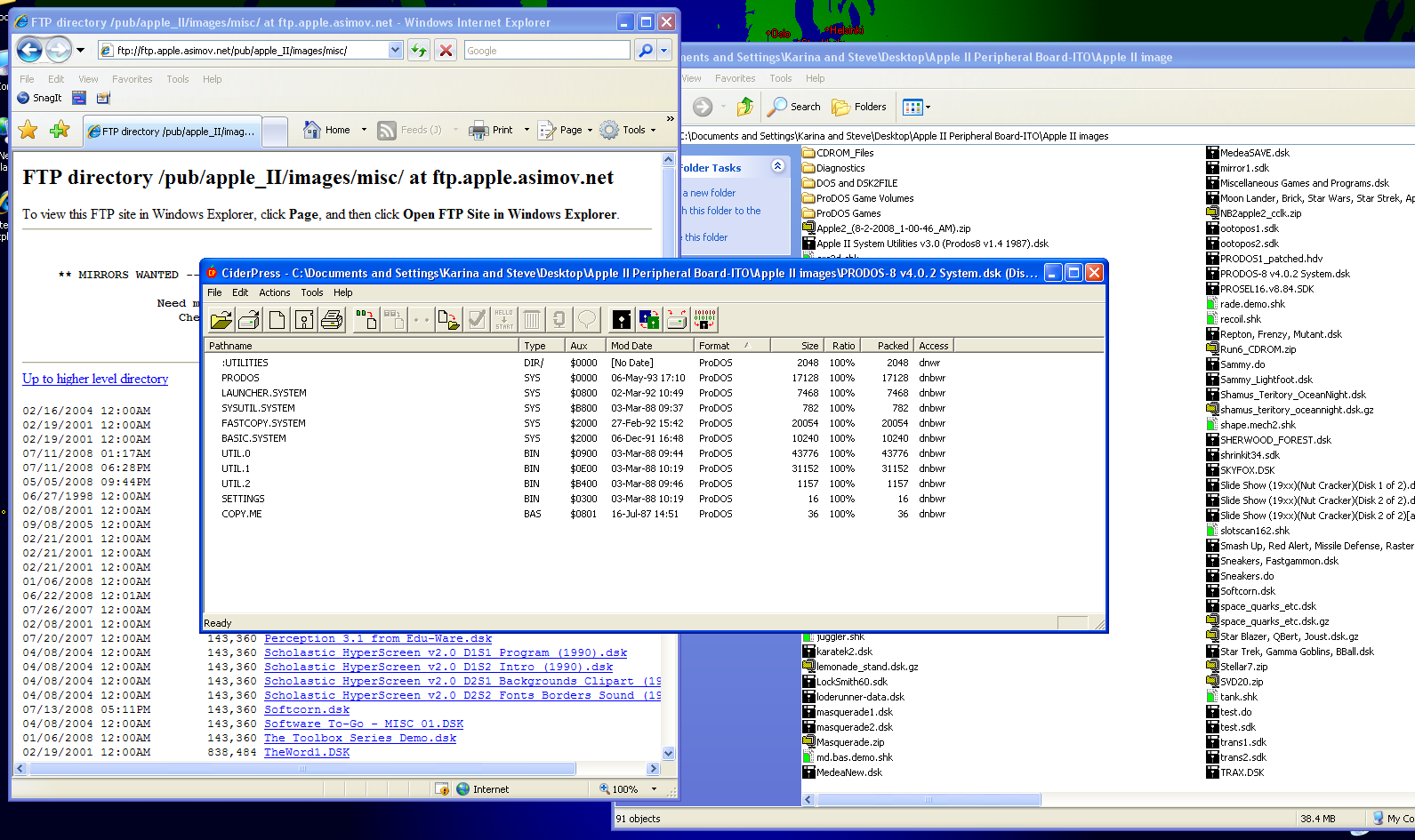This screenshot has height=840, width=1415.
Task: Click the clamp Recompress icon
Action: click(559, 319)
